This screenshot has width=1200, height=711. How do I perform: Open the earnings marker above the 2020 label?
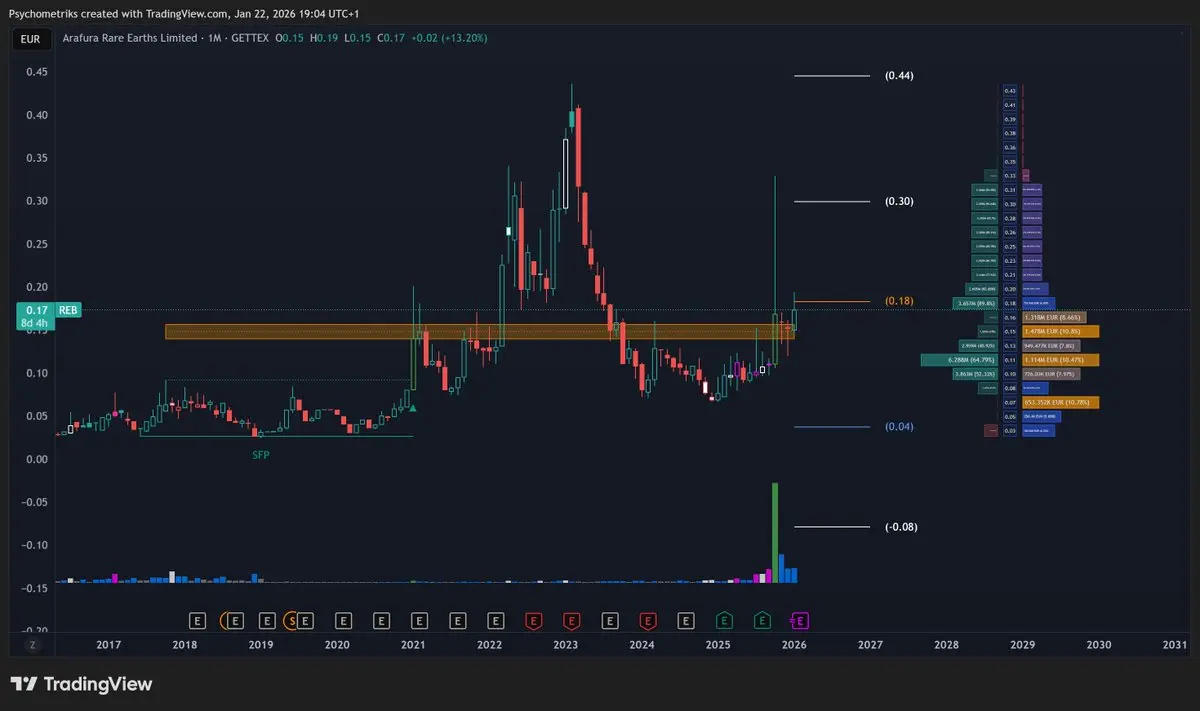(343, 621)
